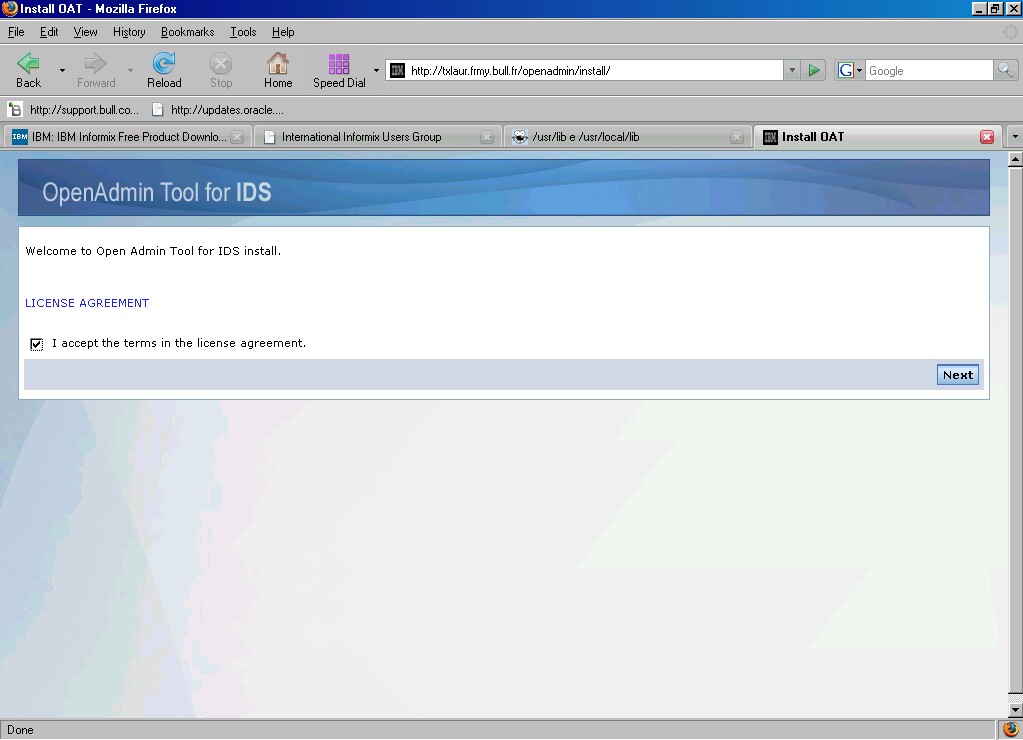This screenshot has width=1023, height=740.
Task: Open the Speed Dial icon
Action: pos(339,65)
